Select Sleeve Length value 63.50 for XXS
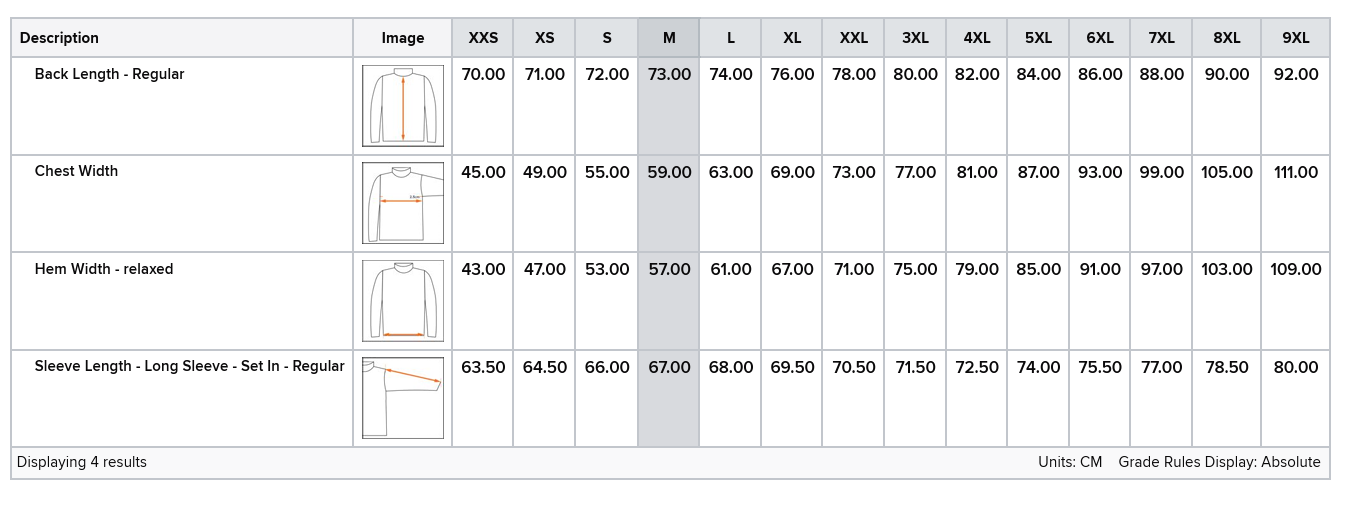This screenshot has width=1368, height=516. pyautogui.click(x=483, y=367)
